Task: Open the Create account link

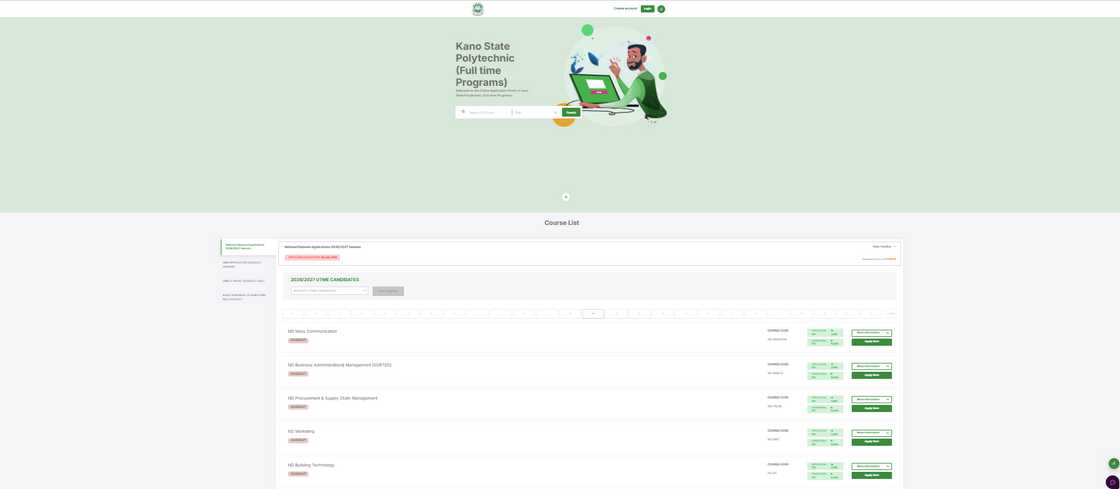Action: click(625, 9)
